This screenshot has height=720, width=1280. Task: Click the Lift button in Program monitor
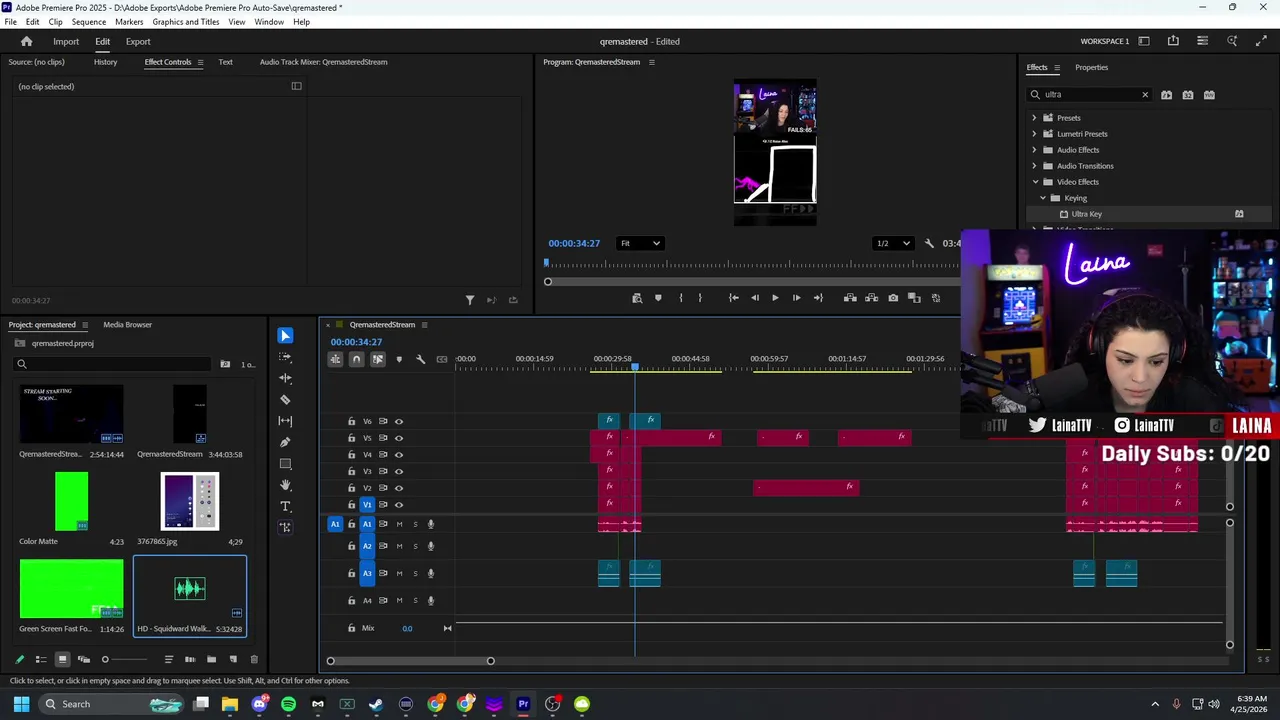[x=850, y=298]
